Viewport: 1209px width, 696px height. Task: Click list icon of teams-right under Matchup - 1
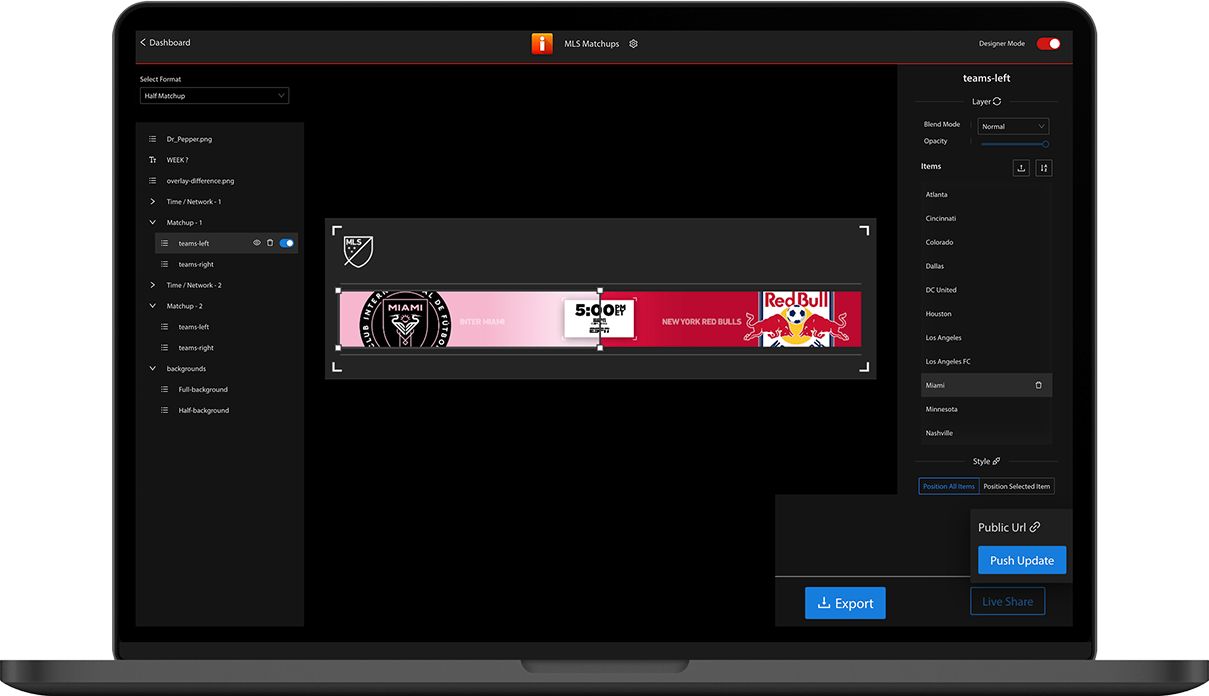165,264
